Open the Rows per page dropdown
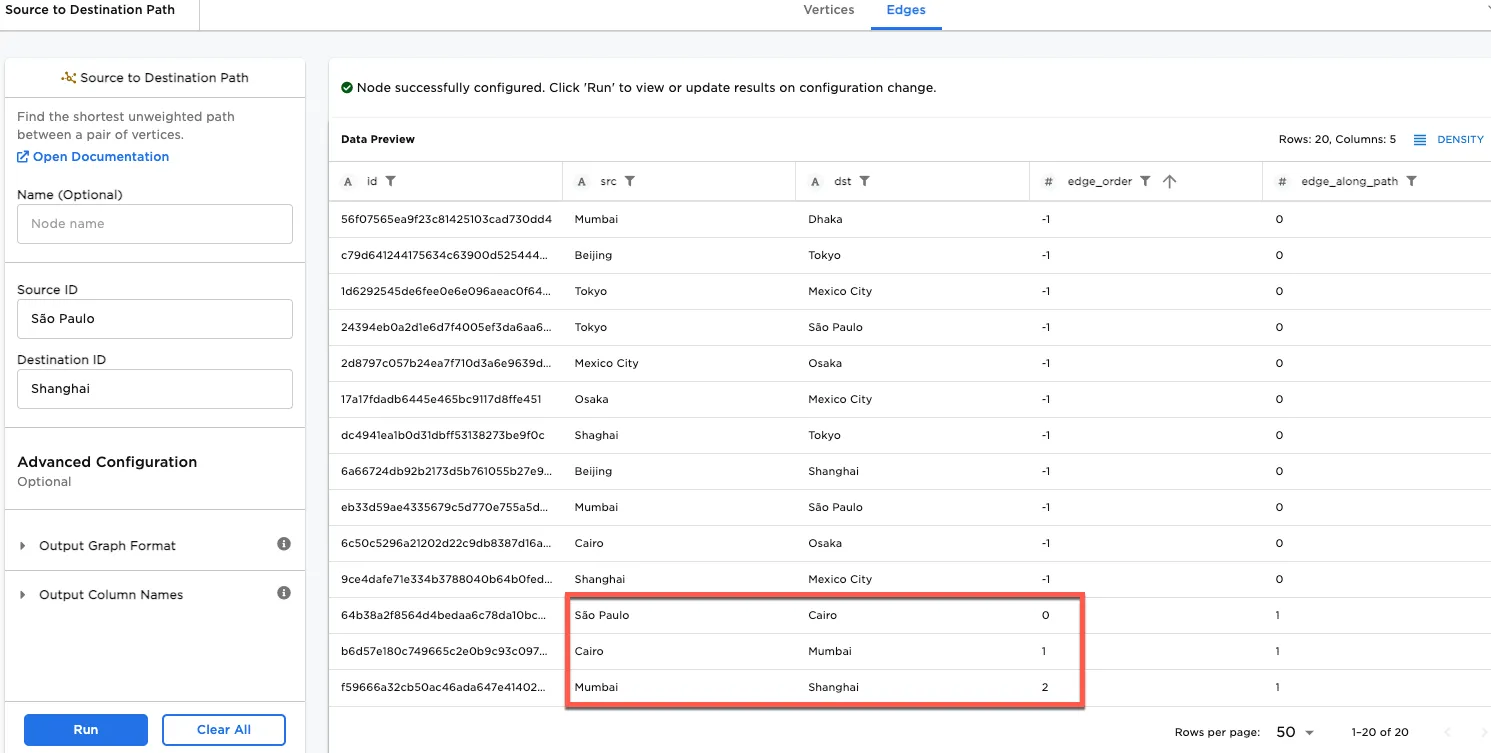This screenshot has width=1491, height=753. pyautogui.click(x=1295, y=732)
